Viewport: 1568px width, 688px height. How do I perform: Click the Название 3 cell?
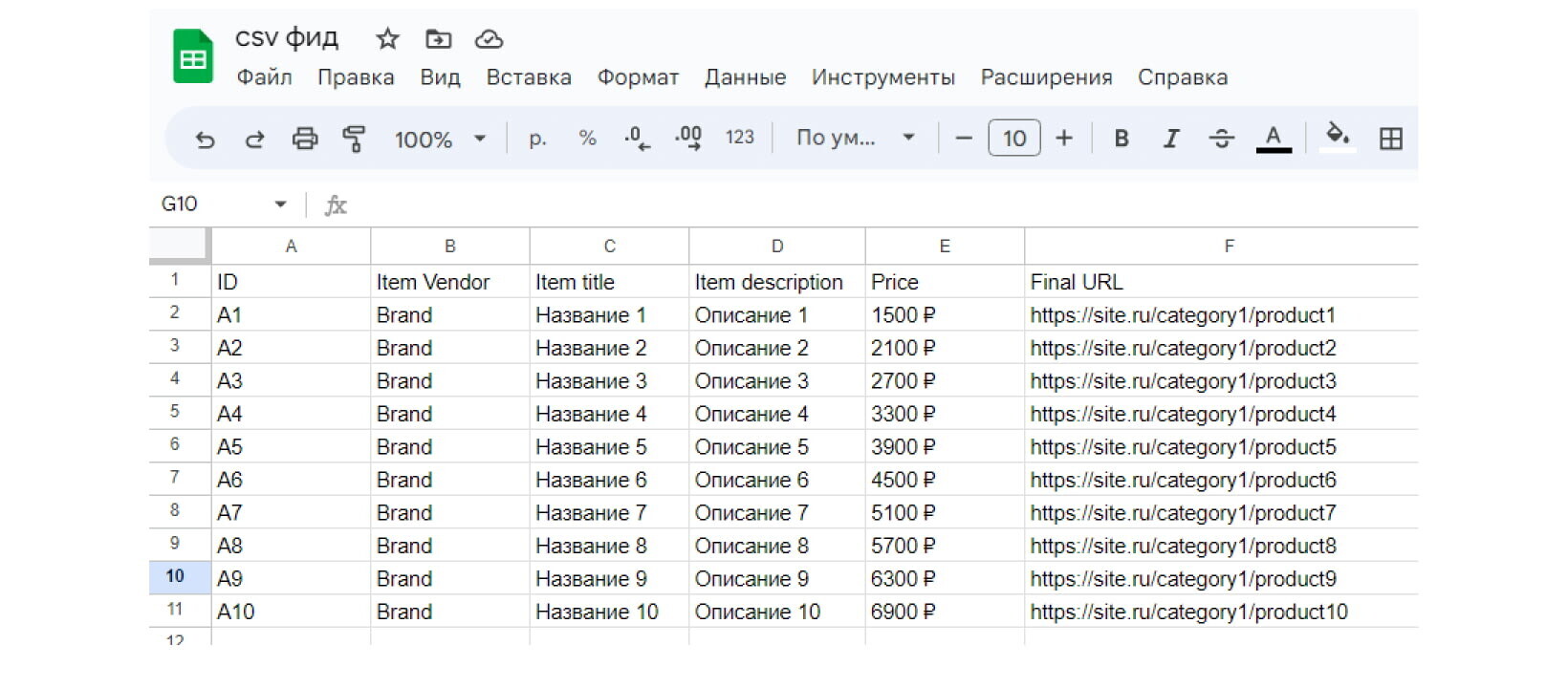[609, 380]
